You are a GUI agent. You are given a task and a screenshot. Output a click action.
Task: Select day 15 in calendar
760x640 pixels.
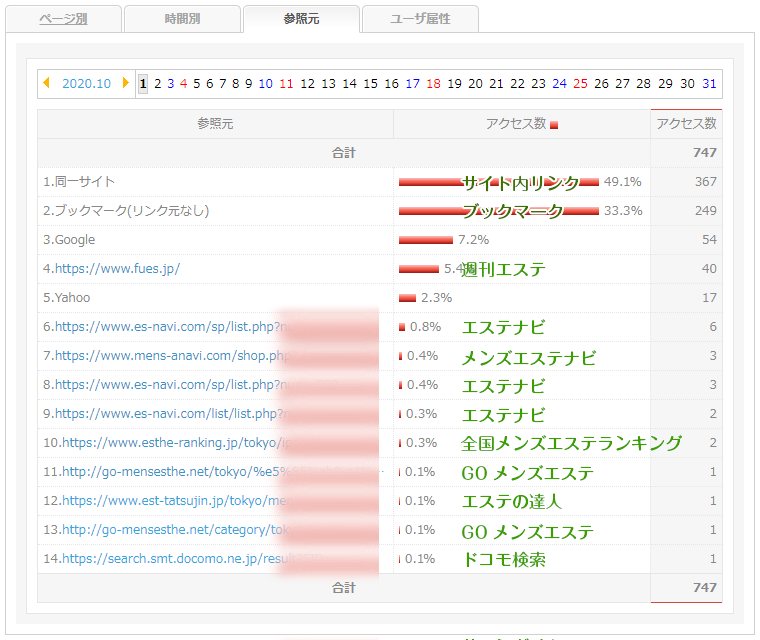pyautogui.click(x=370, y=83)
